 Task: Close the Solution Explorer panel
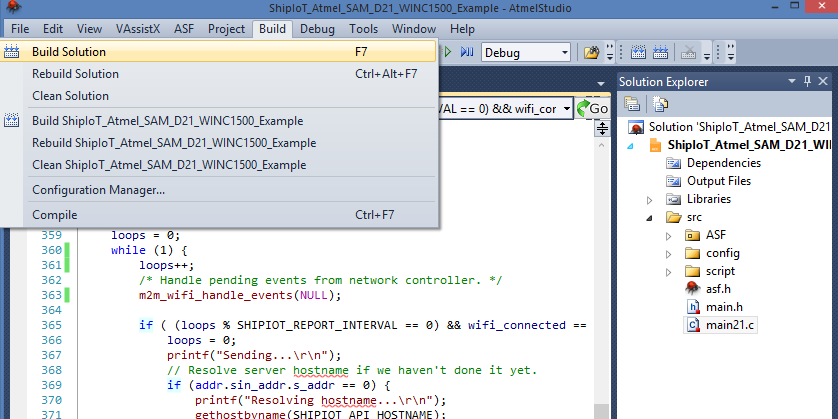(823, 81)
